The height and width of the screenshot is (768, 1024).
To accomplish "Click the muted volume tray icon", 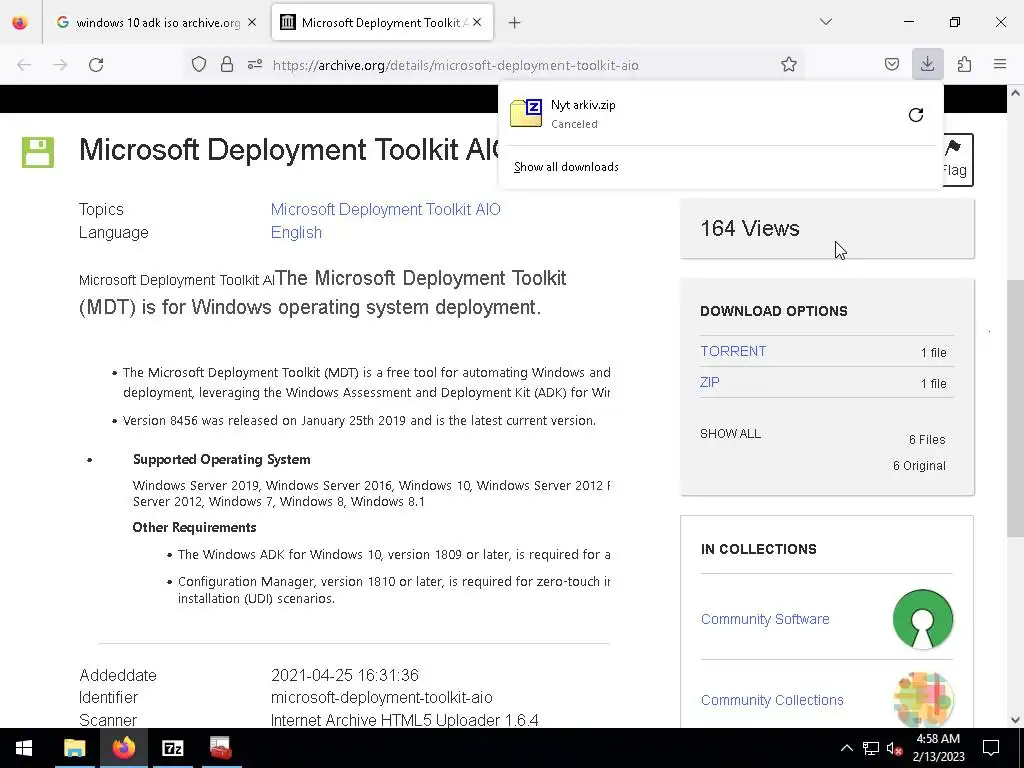I will pyautogui.click(x=894, y=748).
